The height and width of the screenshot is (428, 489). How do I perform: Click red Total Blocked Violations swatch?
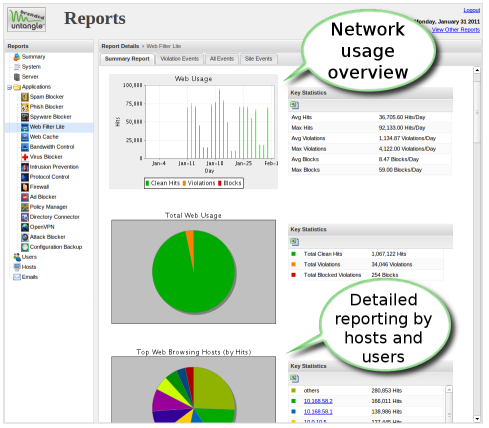(293, 275)
